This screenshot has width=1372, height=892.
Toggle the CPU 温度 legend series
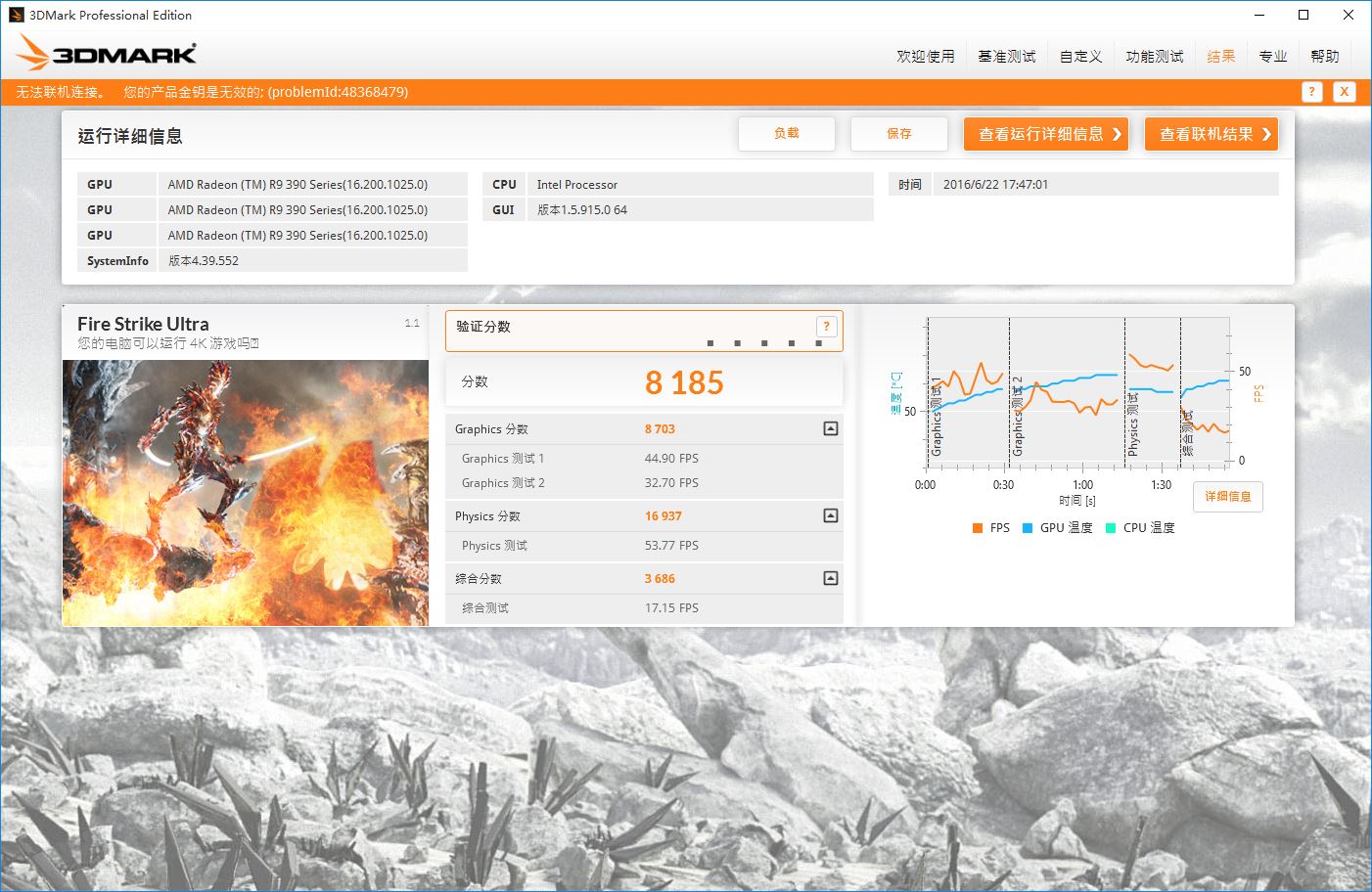(1140, 528)
